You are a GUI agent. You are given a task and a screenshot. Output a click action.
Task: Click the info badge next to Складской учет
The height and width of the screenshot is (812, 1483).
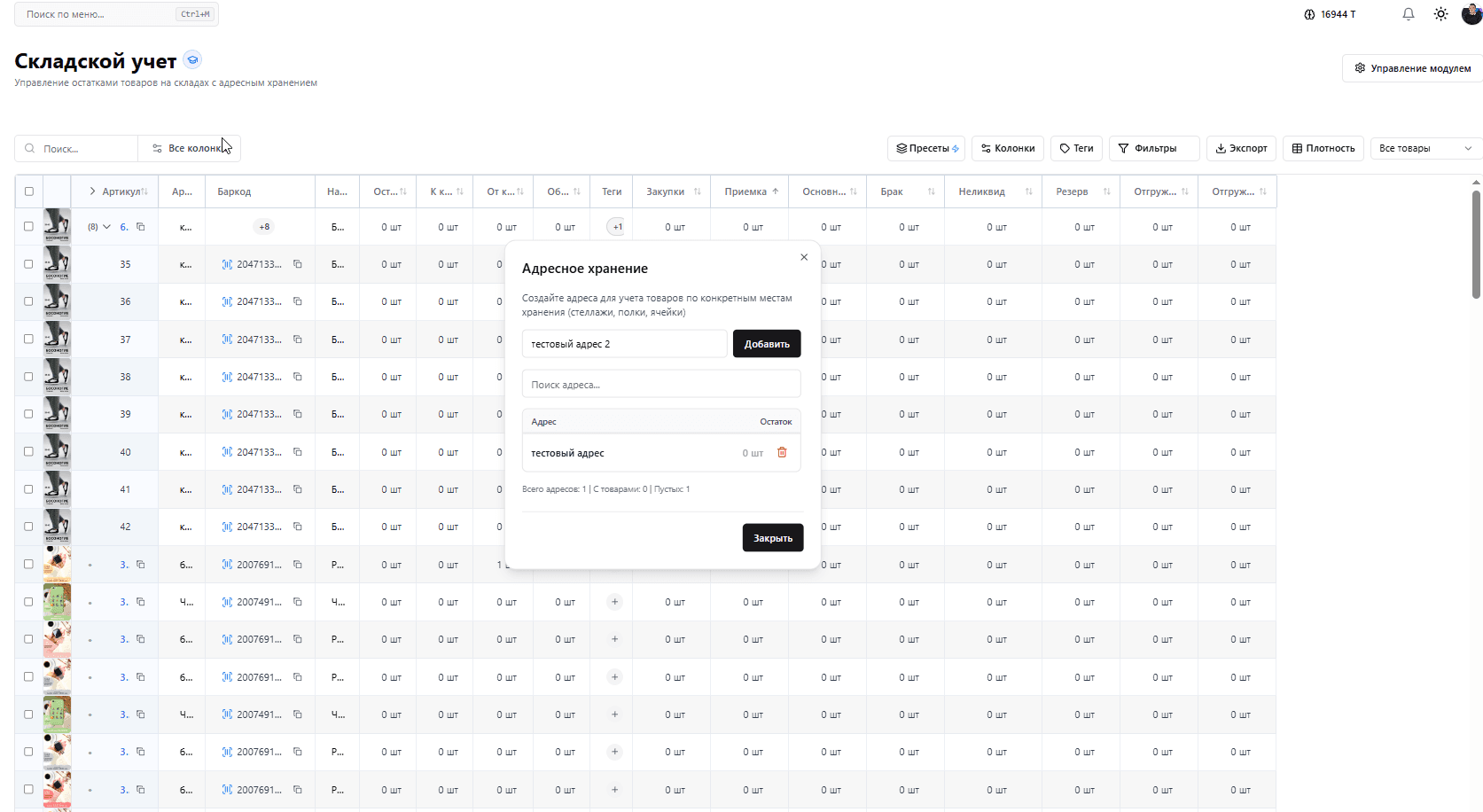pyautogui.click(x=192, y=60)
